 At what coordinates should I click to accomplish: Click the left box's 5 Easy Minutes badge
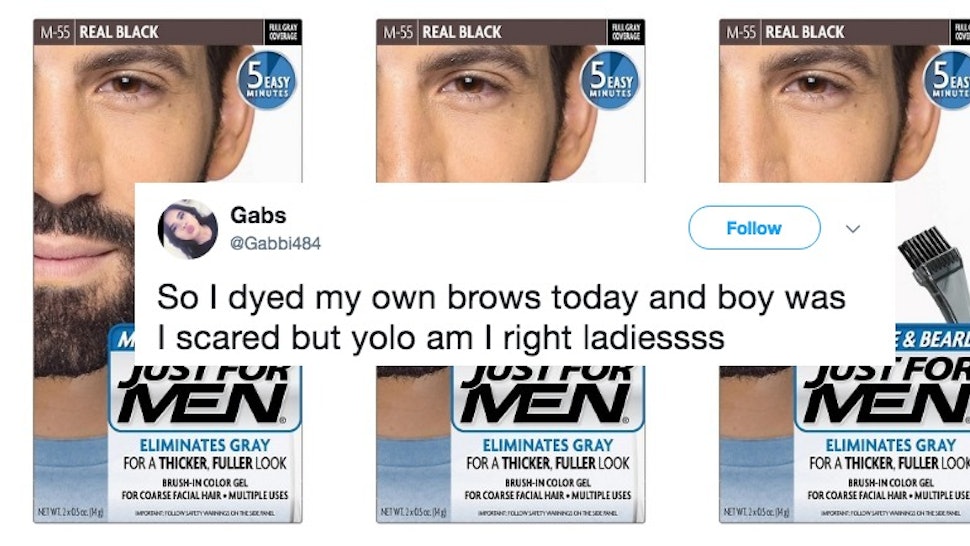(x=267, y=80)
